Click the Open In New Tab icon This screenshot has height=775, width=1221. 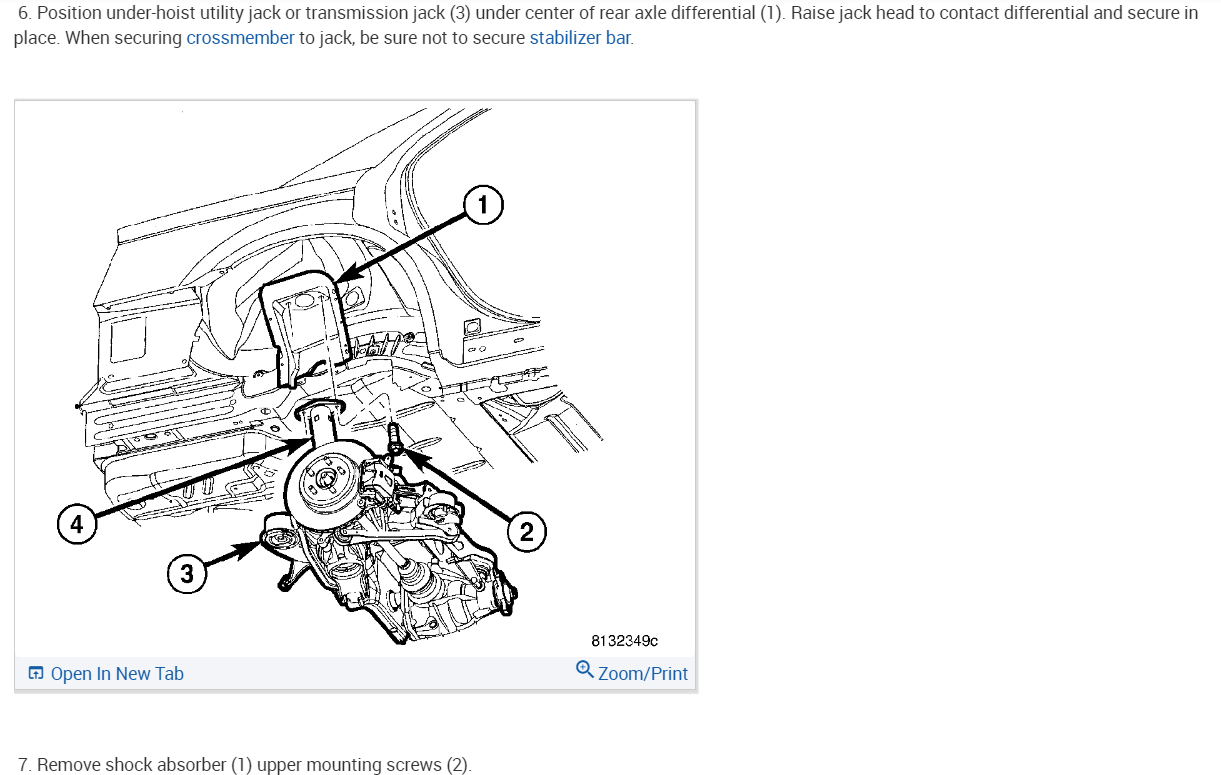36,673
